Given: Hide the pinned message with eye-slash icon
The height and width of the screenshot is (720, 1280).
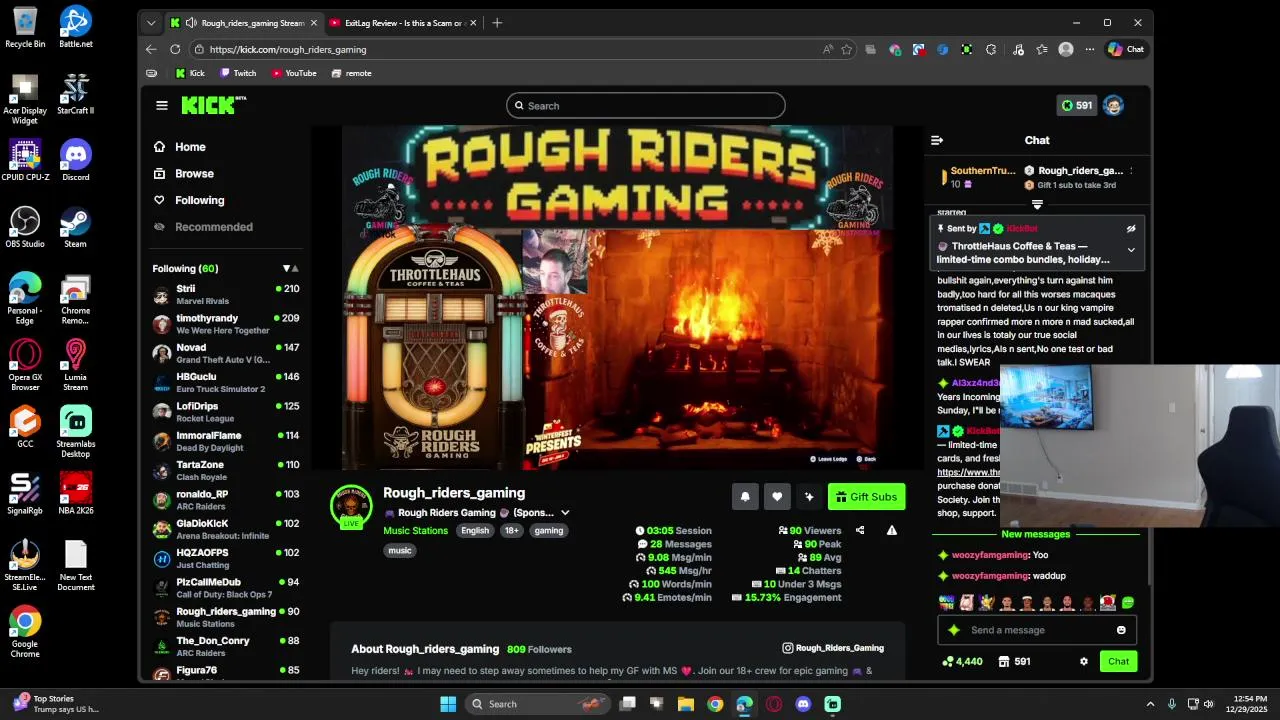Looking at the screenshot, I should pos(1131,229).
